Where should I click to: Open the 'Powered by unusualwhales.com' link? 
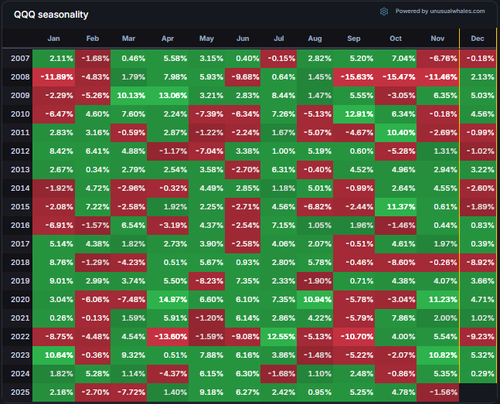tap(440, 11)
